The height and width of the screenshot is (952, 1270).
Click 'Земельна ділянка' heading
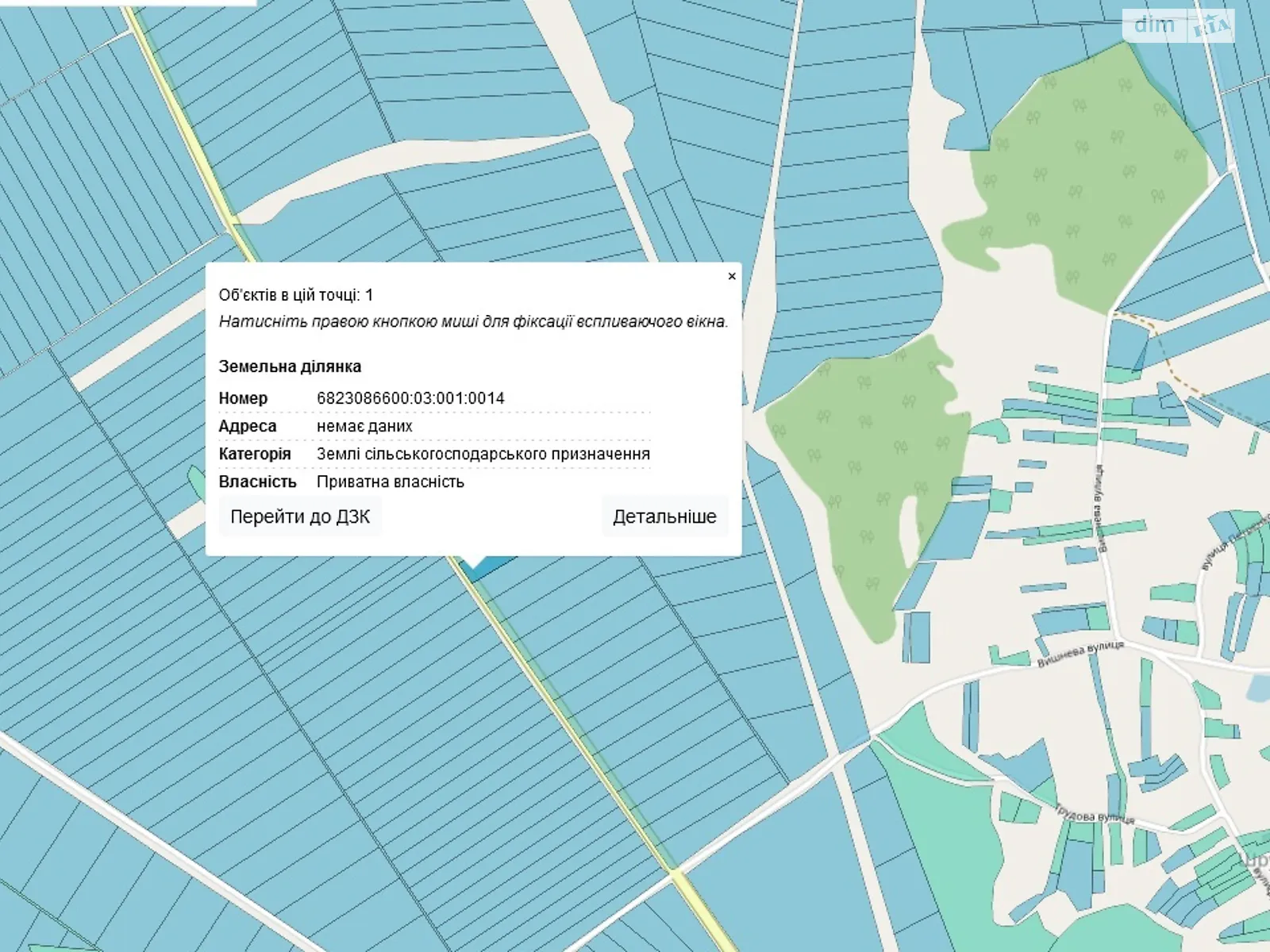tap(290, 367)
